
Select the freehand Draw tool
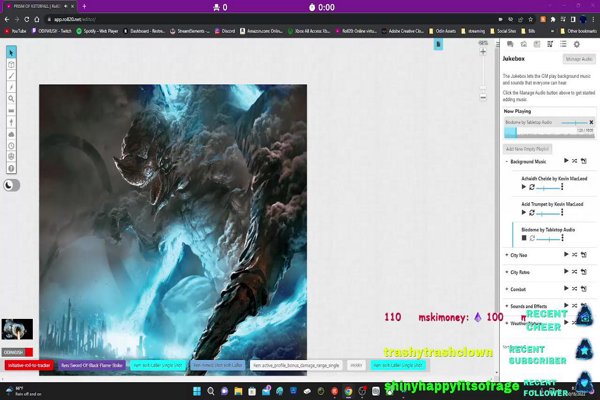coord(11,76)
